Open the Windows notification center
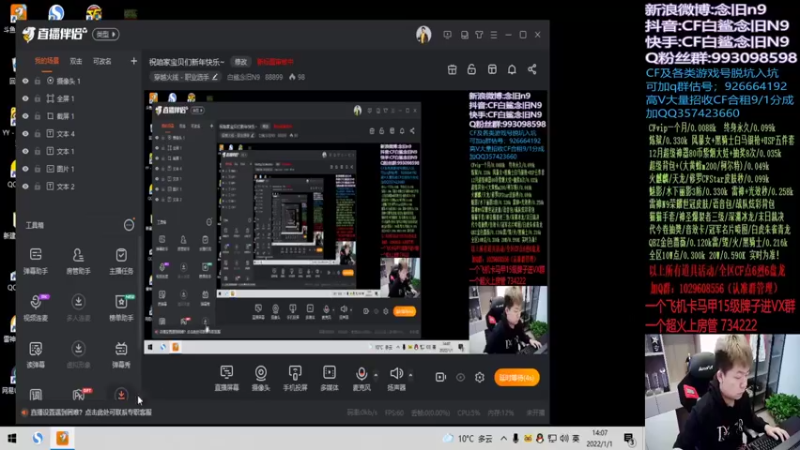The height and width of the screenshot is (450, 800). 629,438
